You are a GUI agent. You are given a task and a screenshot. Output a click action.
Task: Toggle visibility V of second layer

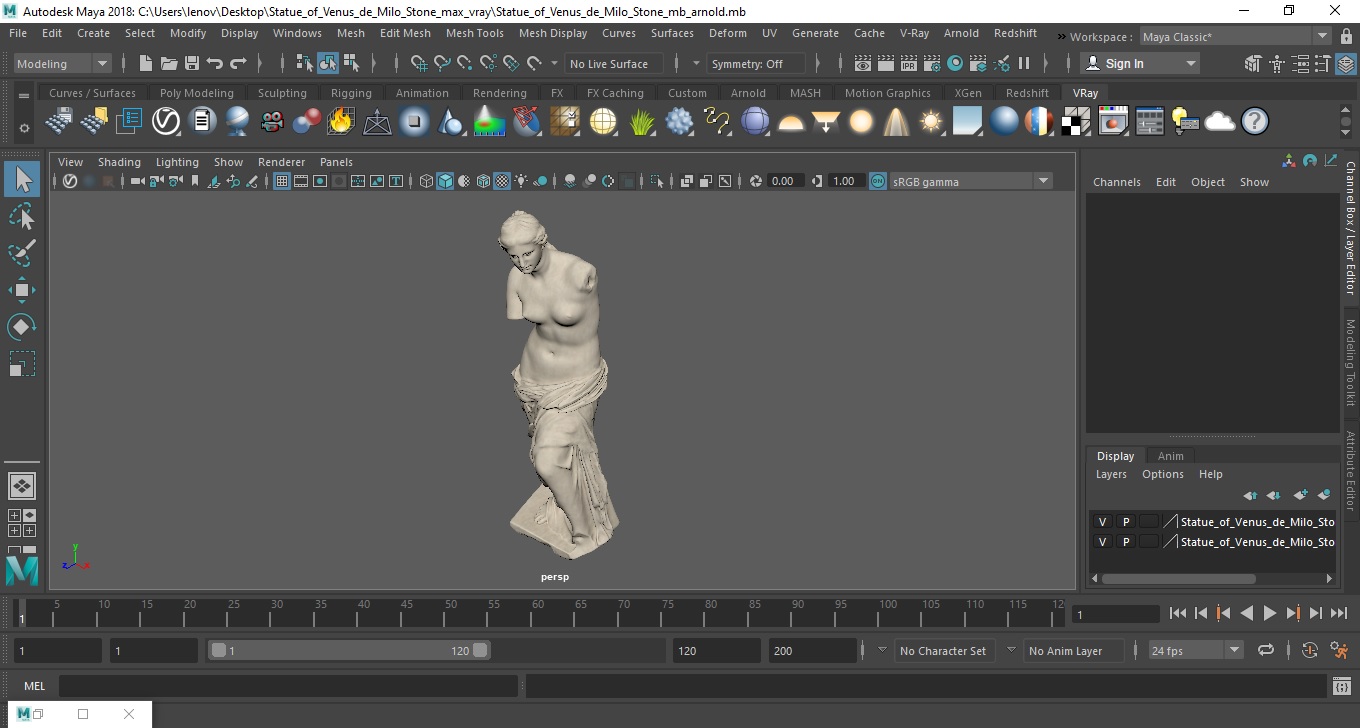(x=1102, y=541)
